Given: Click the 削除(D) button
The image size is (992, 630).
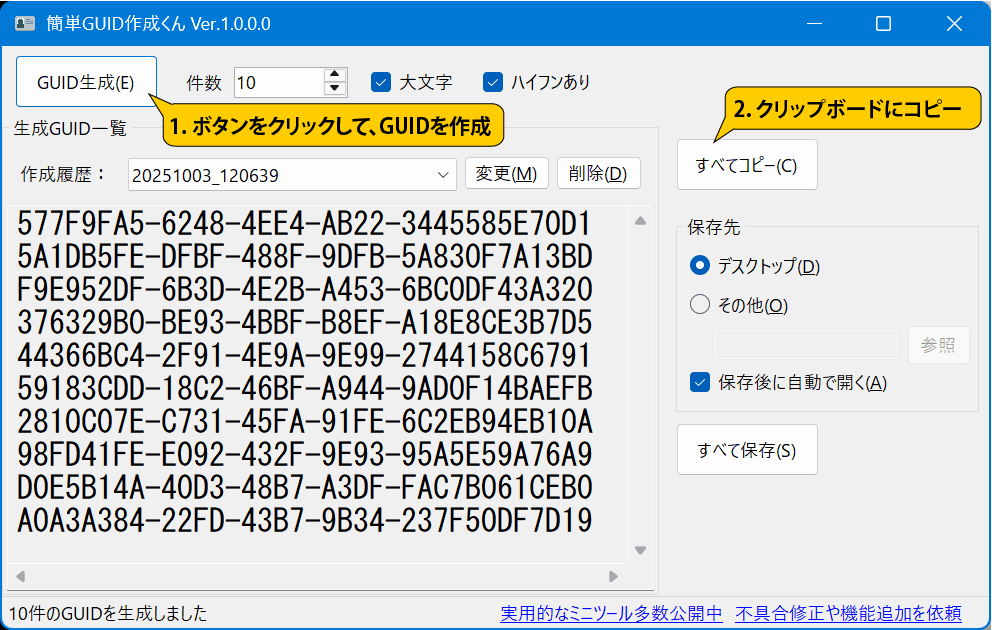Looking at the screenshot, I should click(598, 173).
